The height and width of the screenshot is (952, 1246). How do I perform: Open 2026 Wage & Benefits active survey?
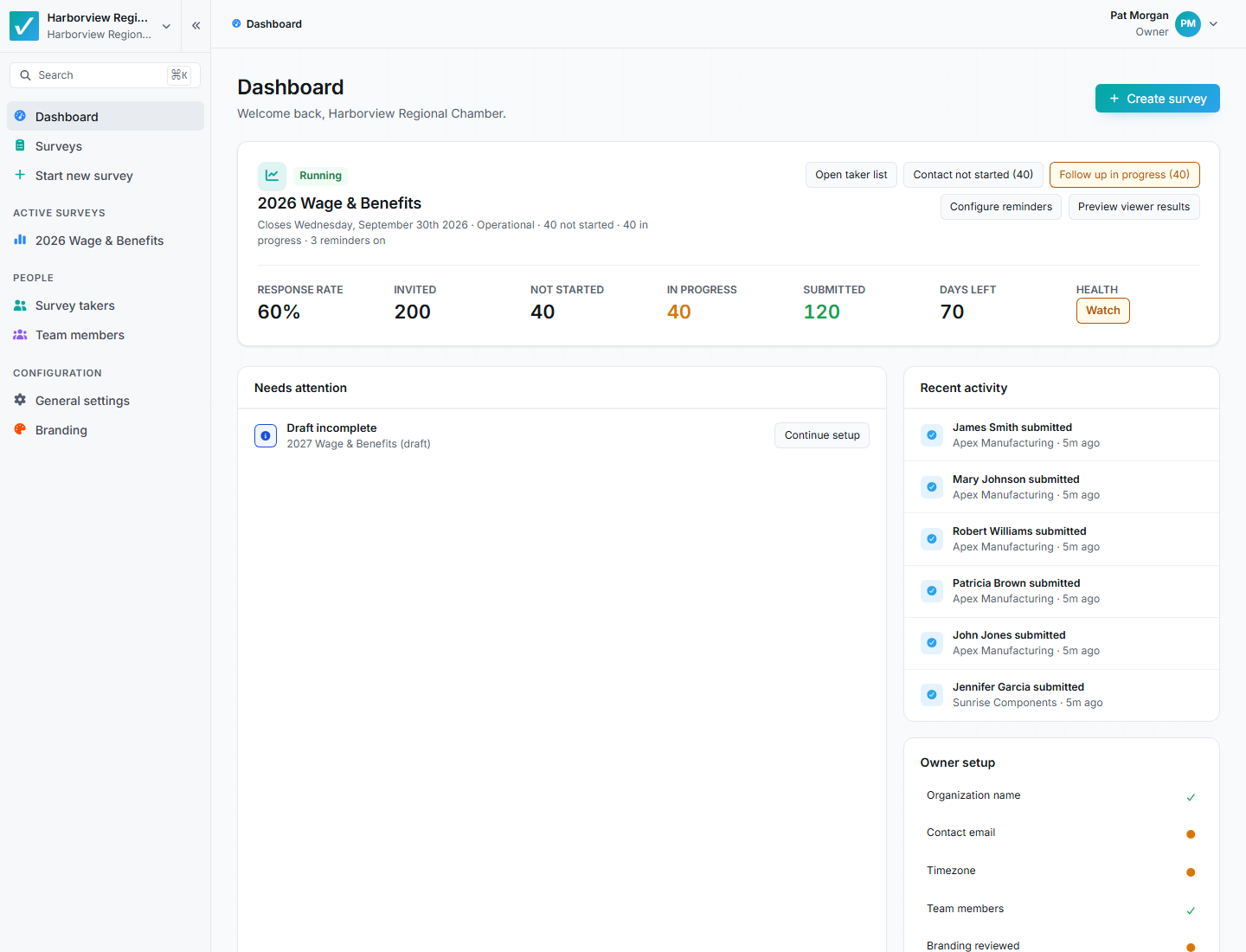(x=106, y=240)
